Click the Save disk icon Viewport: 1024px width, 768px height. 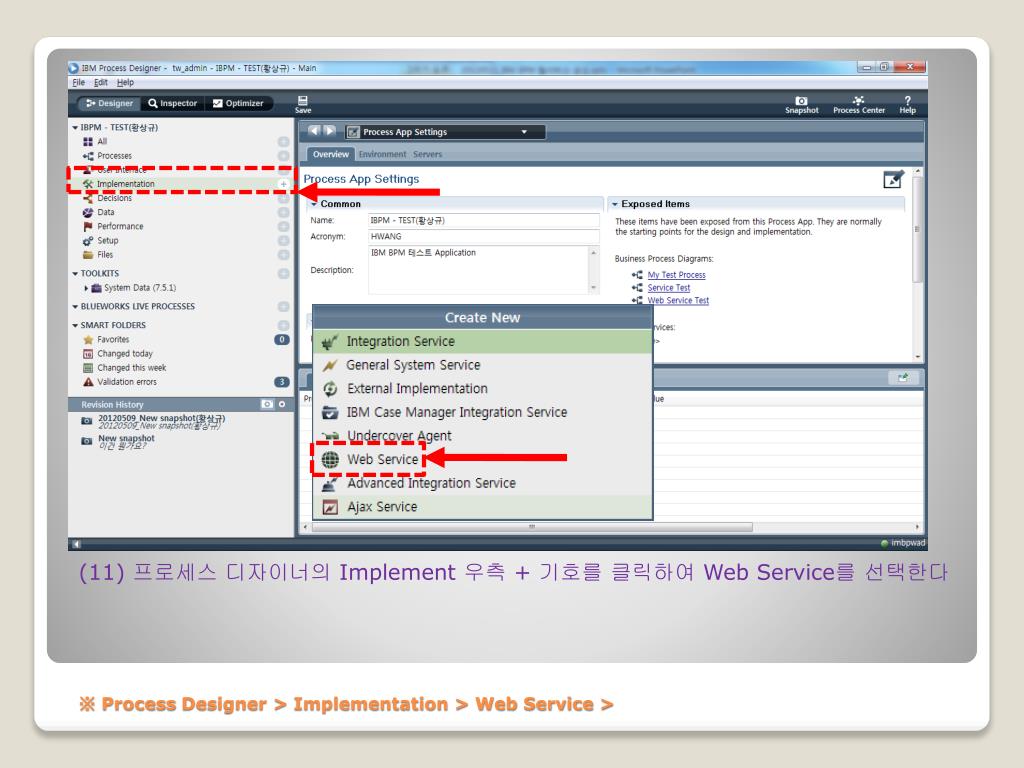(302, 100)
